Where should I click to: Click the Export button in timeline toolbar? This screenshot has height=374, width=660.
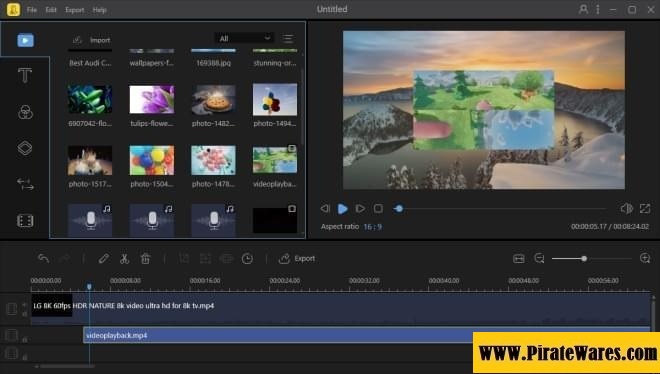pos(297,258)
